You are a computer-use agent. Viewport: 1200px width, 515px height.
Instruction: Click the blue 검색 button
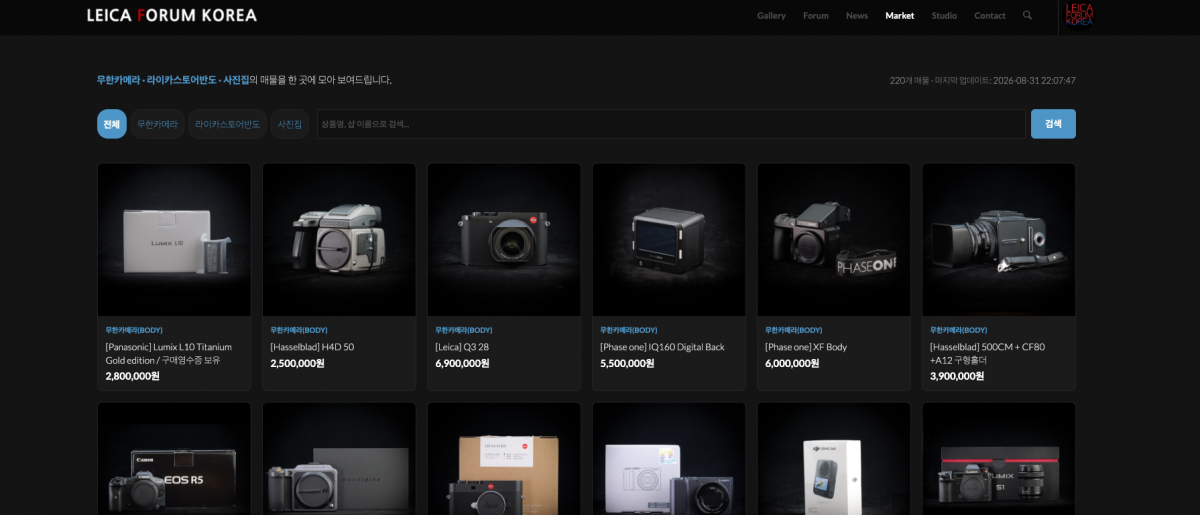pos(1053,124)
